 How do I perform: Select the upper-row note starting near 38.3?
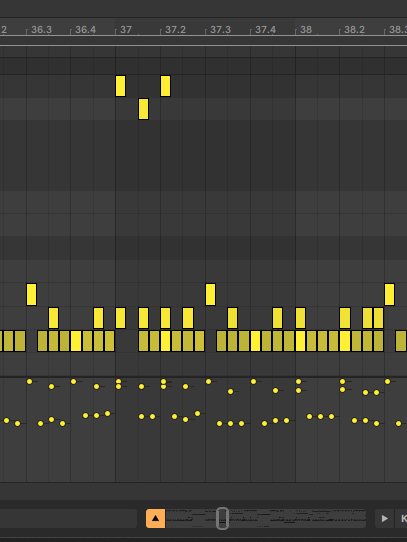(x=389, y=295)
